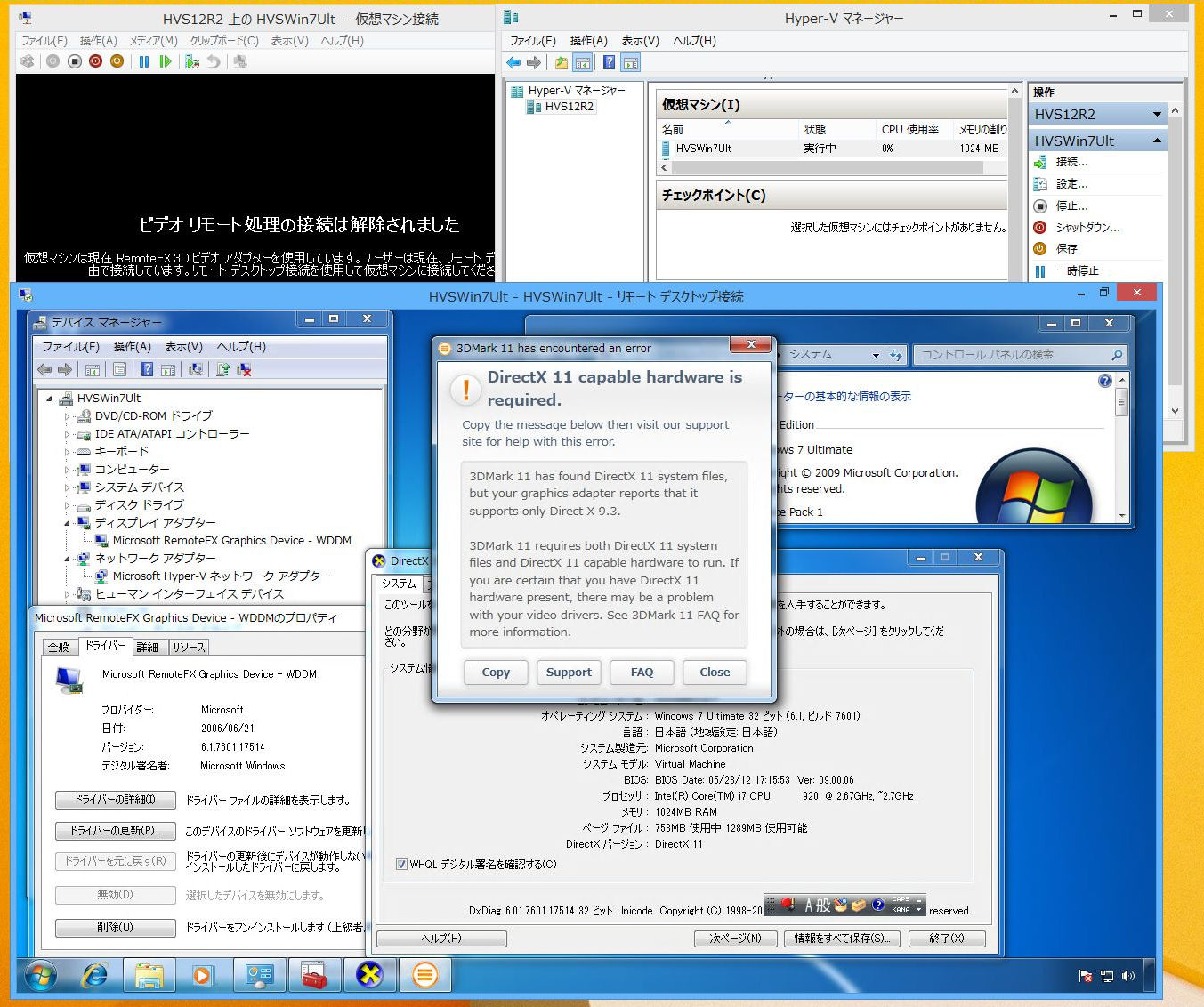Click Scan for hardware changes icon in Device Manager
Image resolution: width=1204 pixels, height=1007 pixels.
pyautogui.click(x=196, y=369)
